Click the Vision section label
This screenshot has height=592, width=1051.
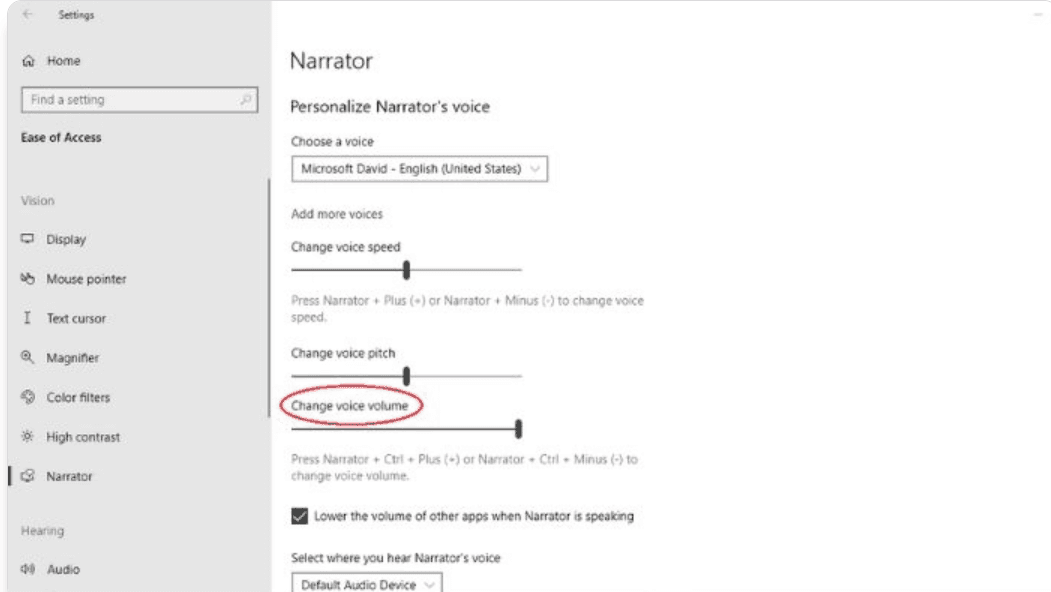coord(38,200)
